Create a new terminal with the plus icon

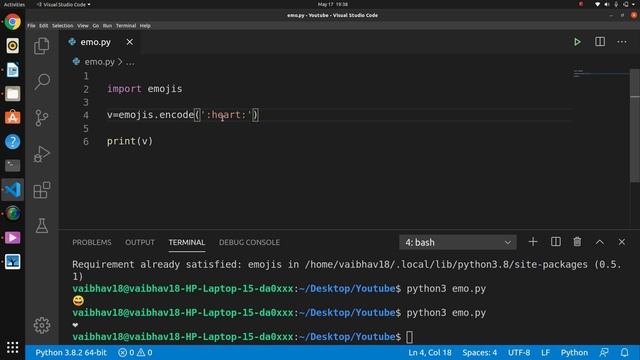tap(533, 242)
